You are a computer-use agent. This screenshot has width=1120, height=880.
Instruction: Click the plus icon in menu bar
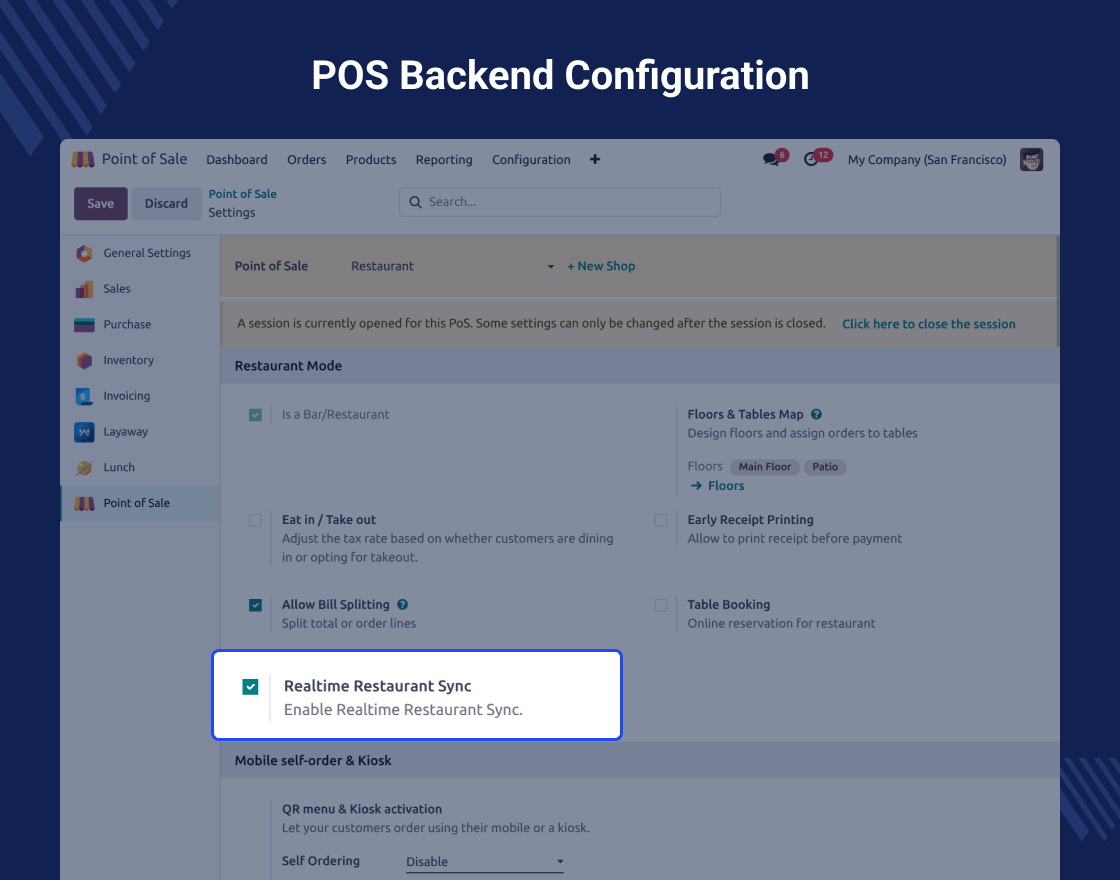coord(595,159)
